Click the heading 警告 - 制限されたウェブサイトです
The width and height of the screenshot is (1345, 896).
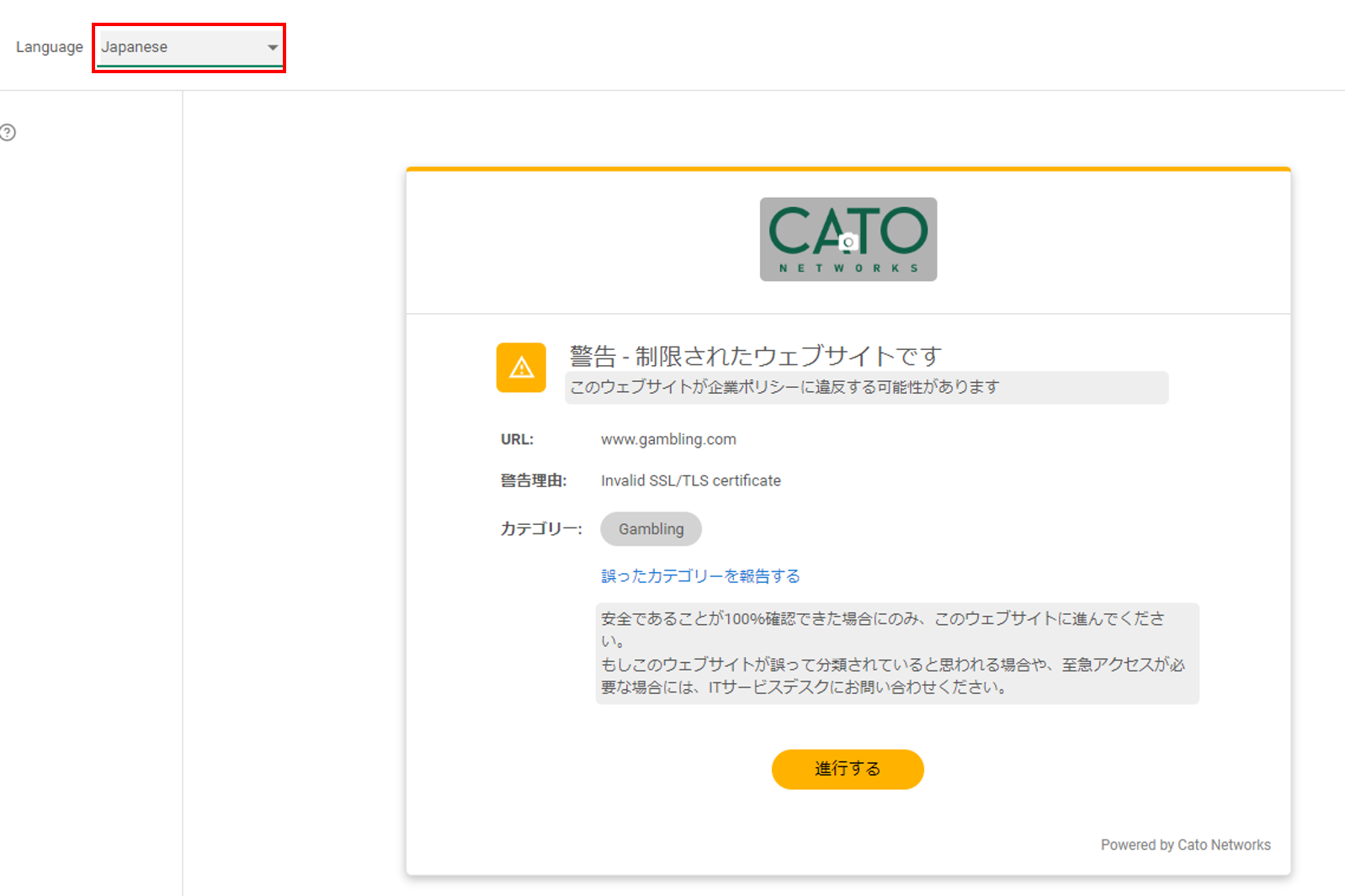point(755,356)
